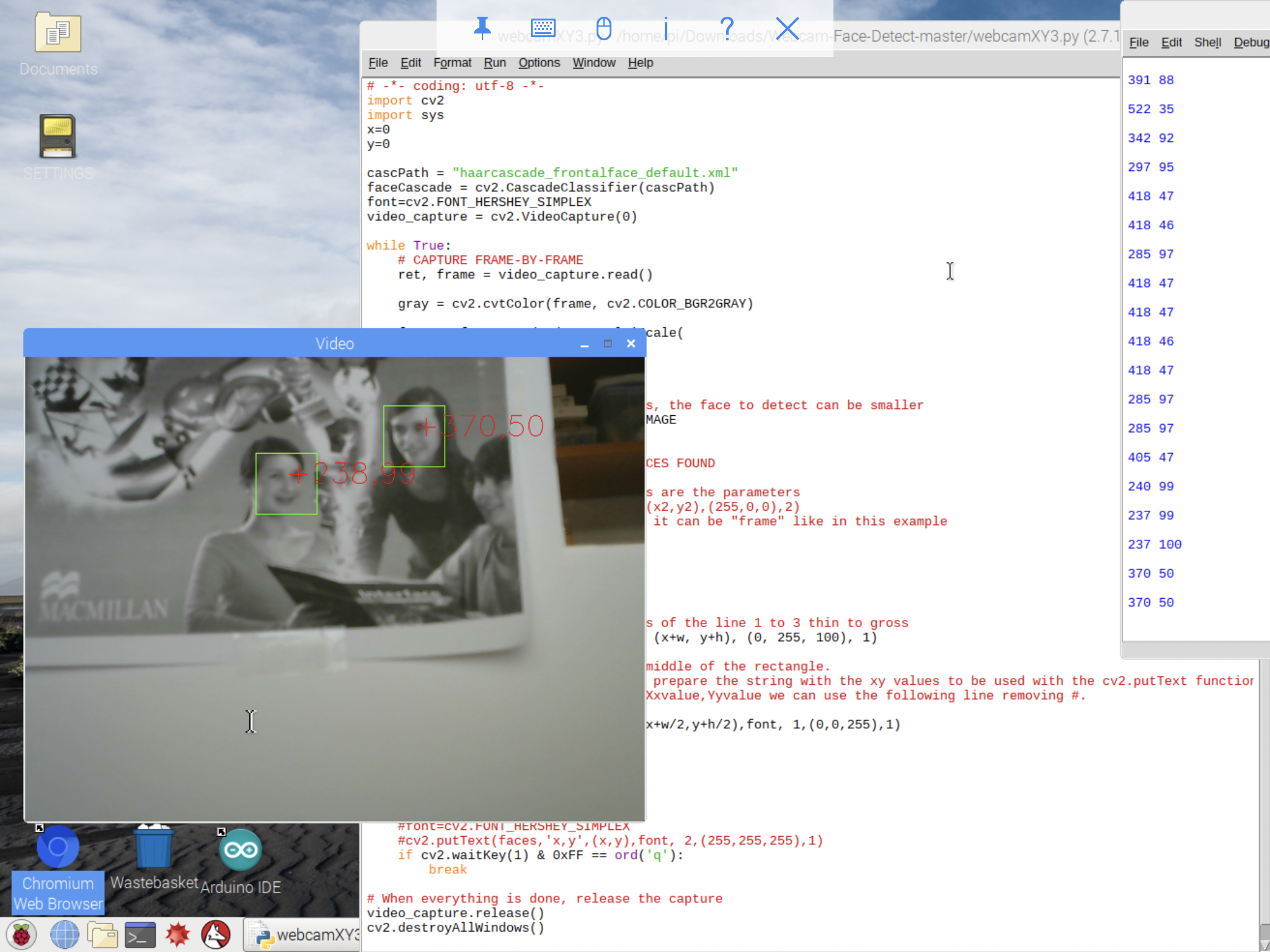The image size is (1270, 952).
Task: Open the Options menu in the IDLE editor
Action: click(x=539, y=63)
